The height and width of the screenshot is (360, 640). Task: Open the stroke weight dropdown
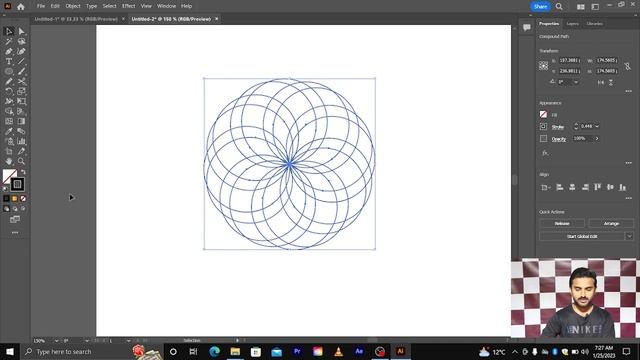597,127
